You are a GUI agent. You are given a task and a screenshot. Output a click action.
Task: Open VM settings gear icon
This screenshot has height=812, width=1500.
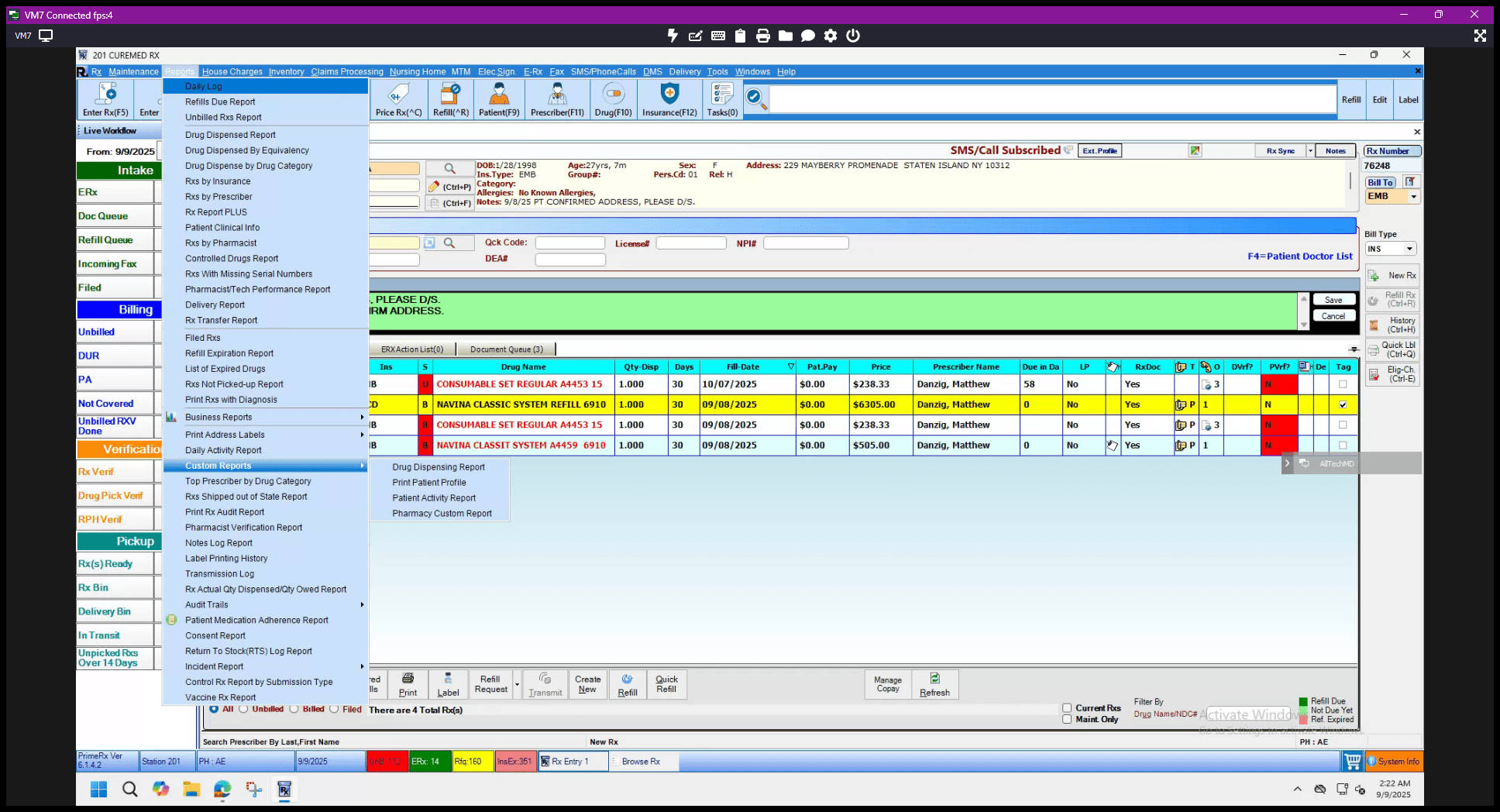(x=831, y=36)
